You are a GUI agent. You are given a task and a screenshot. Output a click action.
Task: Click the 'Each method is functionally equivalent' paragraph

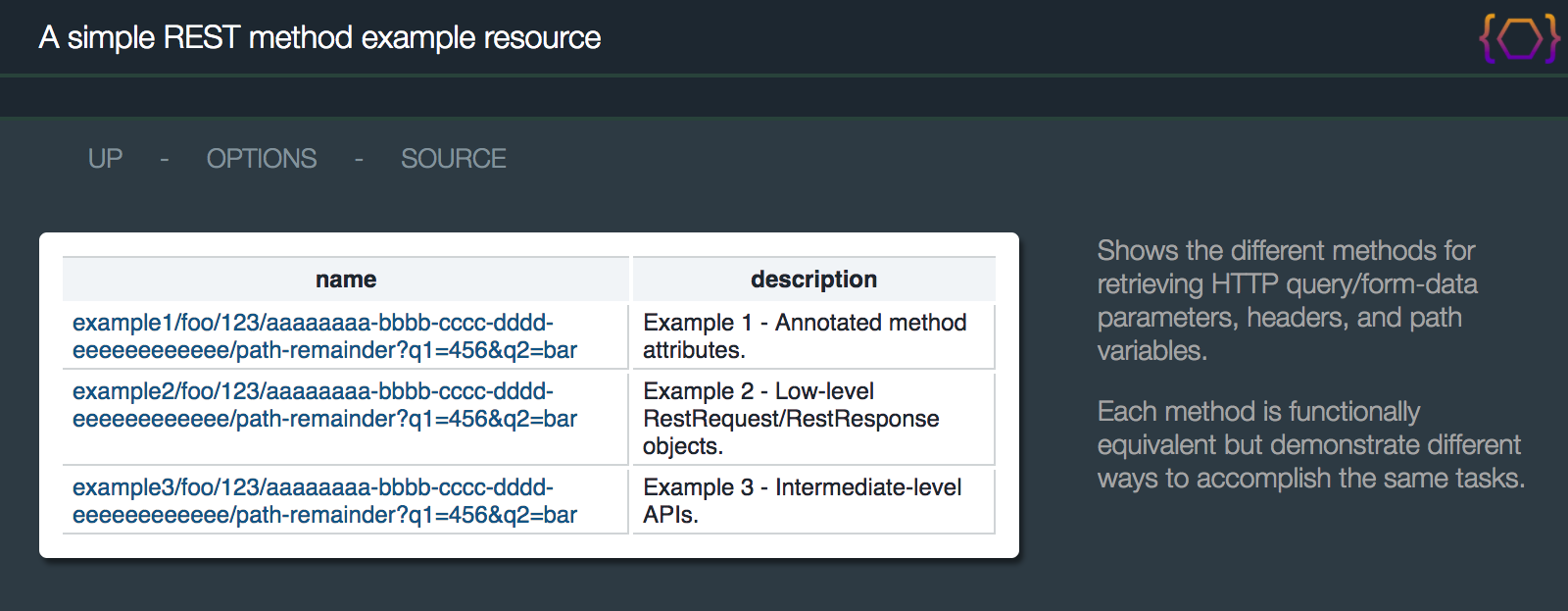pyautogui.click(x=1311, y=444)
